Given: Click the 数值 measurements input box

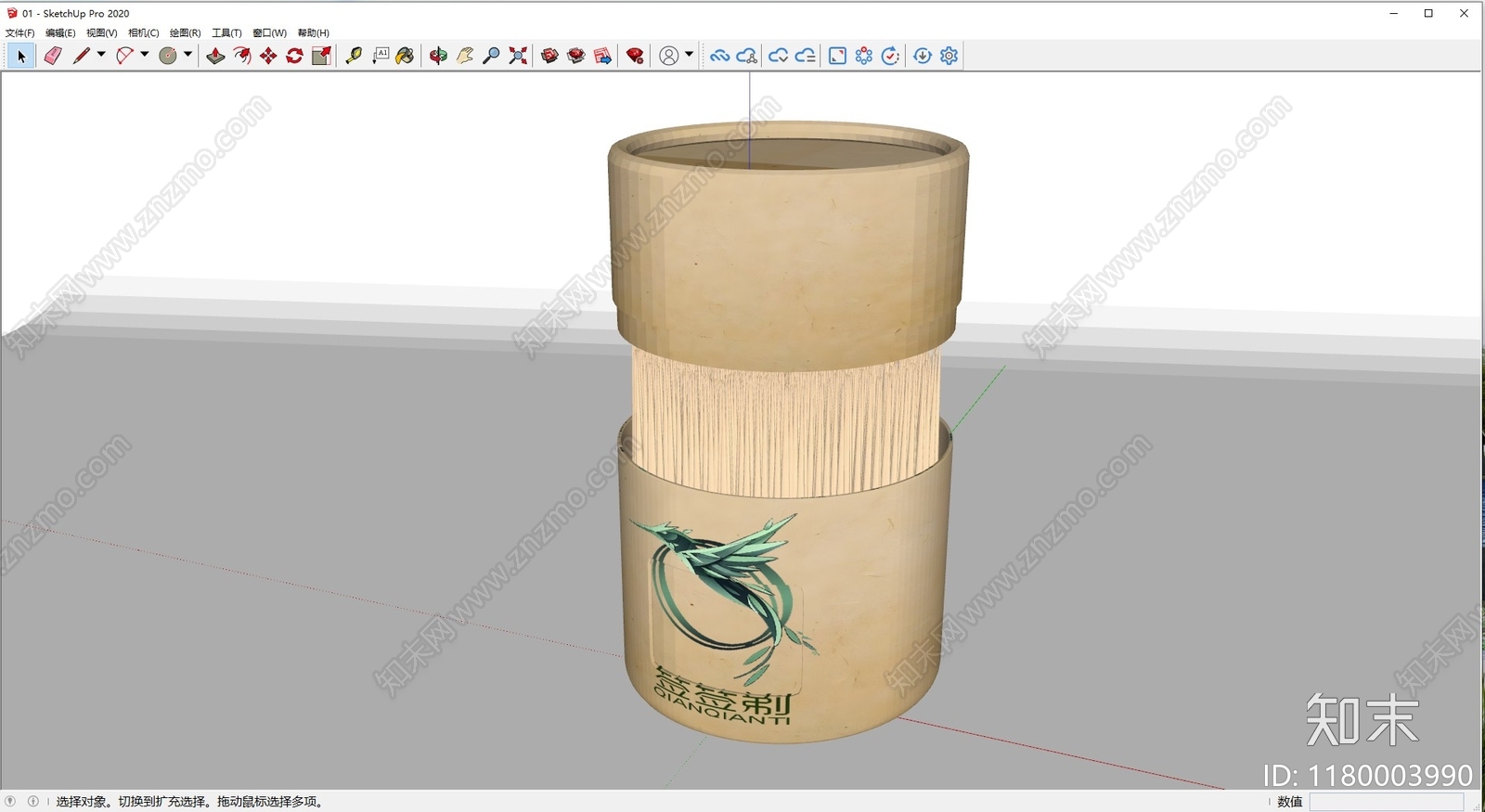Looking at the screenshot, I should click(1387, 802).
